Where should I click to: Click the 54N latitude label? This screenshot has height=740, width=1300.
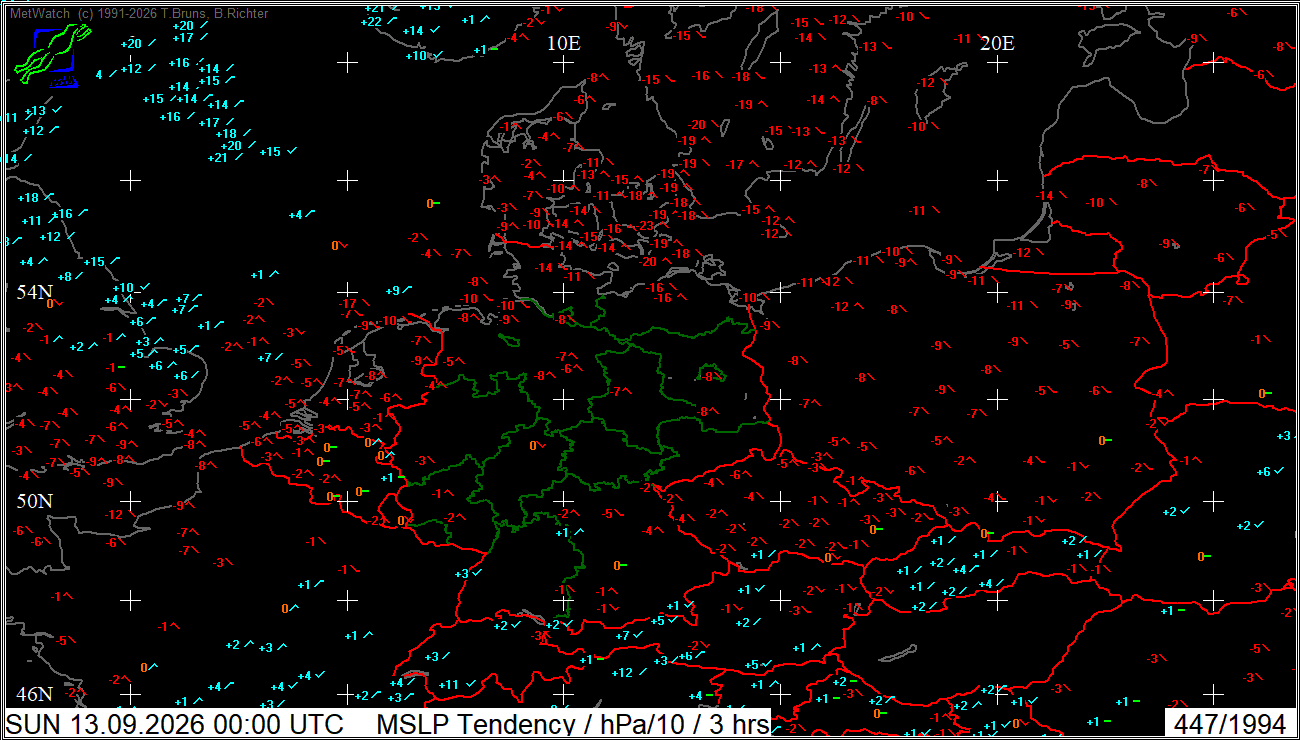[x=34, y=292]
